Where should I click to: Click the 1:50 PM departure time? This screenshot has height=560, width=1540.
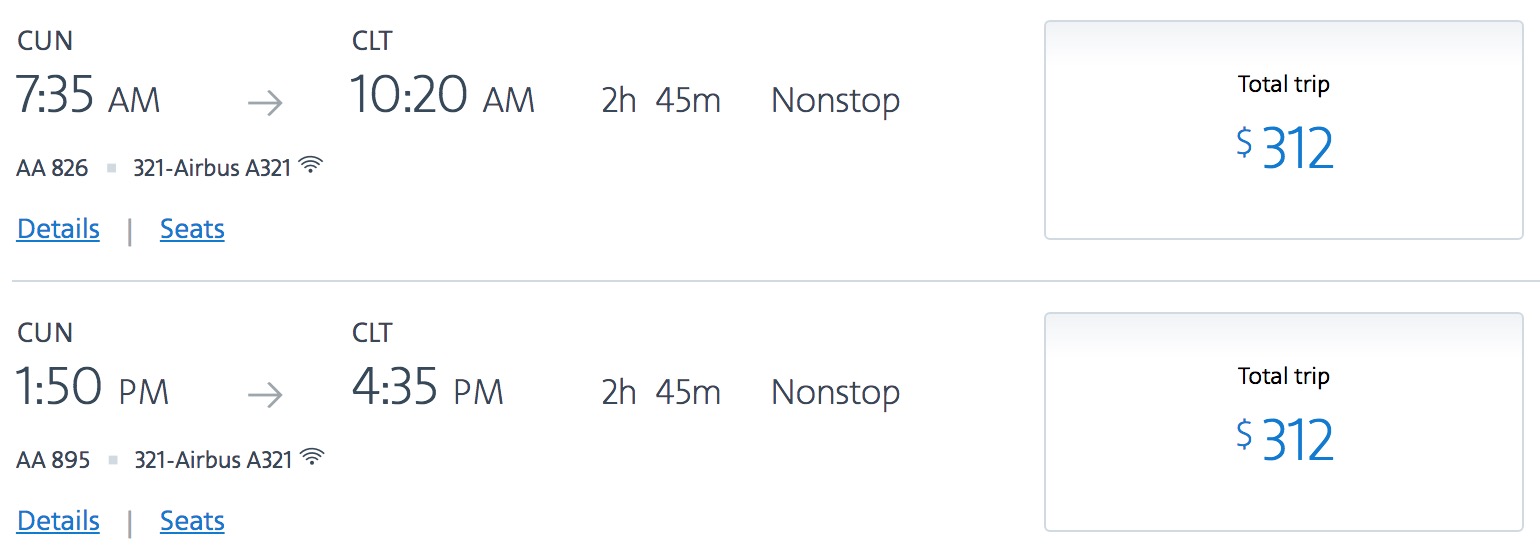[92, 390]
